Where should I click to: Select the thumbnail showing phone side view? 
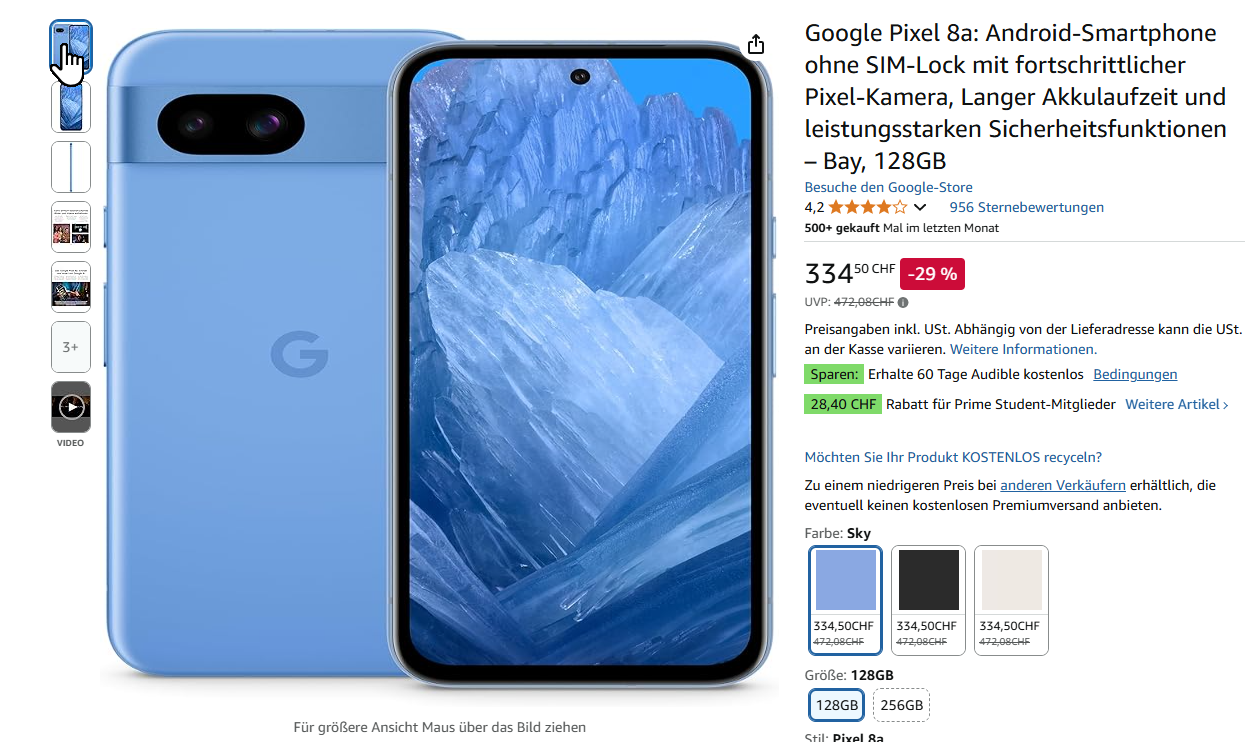click(71, 167)
